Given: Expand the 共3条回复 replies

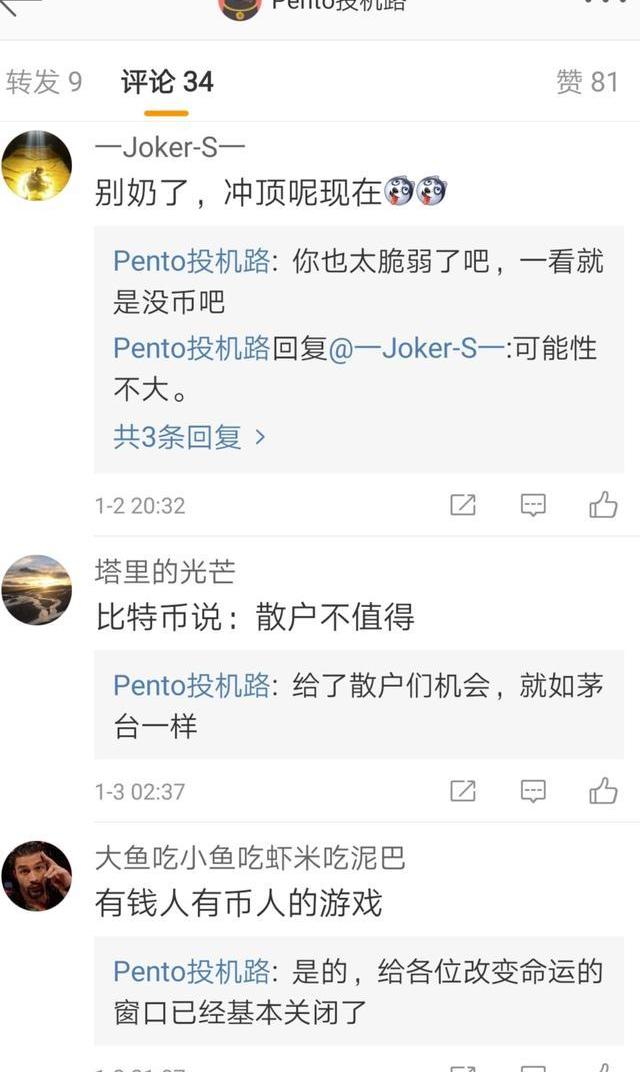Looking at the screenshot, I should (x=189, y=437).
